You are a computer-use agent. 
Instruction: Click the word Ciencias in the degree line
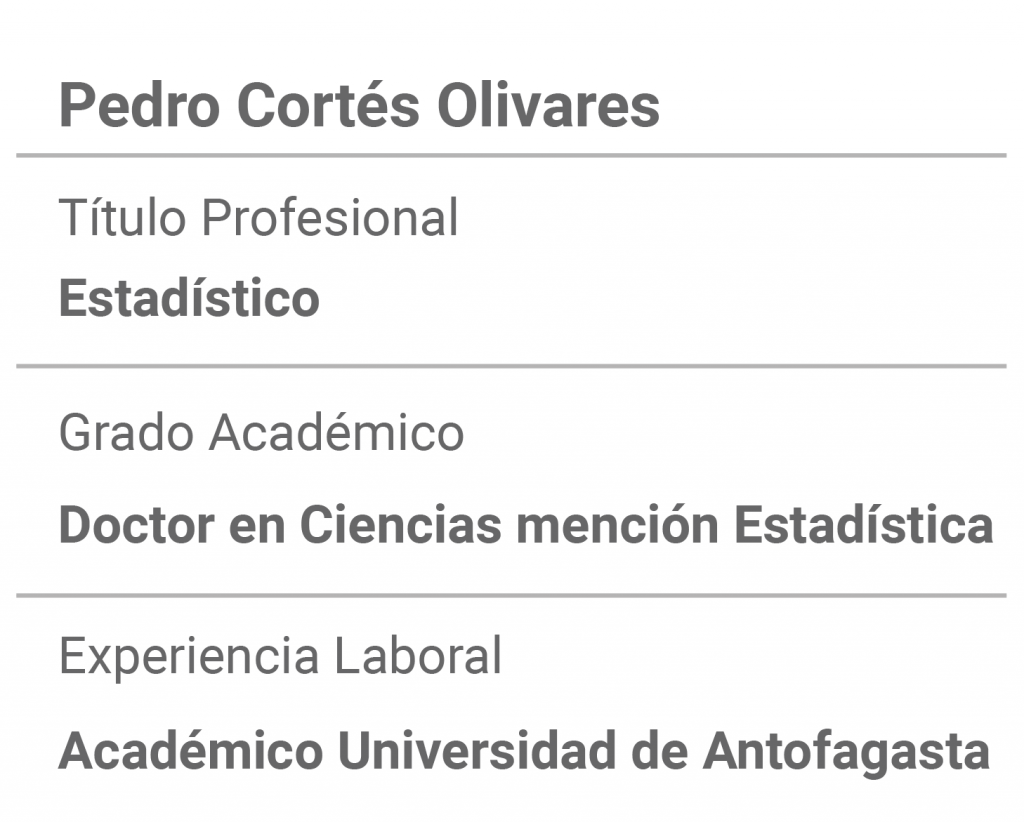coord(400,525)
